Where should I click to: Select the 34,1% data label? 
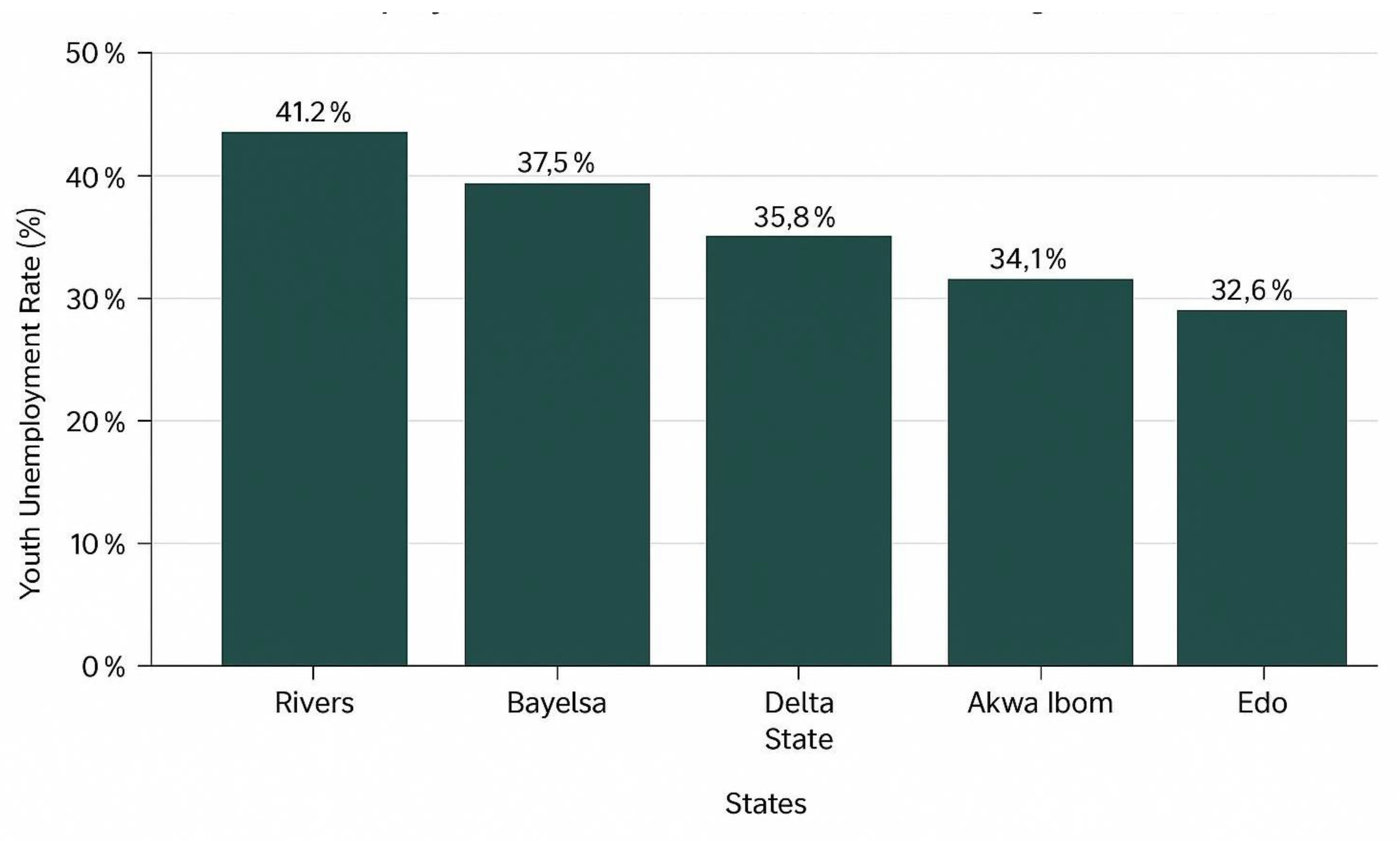1027,259
